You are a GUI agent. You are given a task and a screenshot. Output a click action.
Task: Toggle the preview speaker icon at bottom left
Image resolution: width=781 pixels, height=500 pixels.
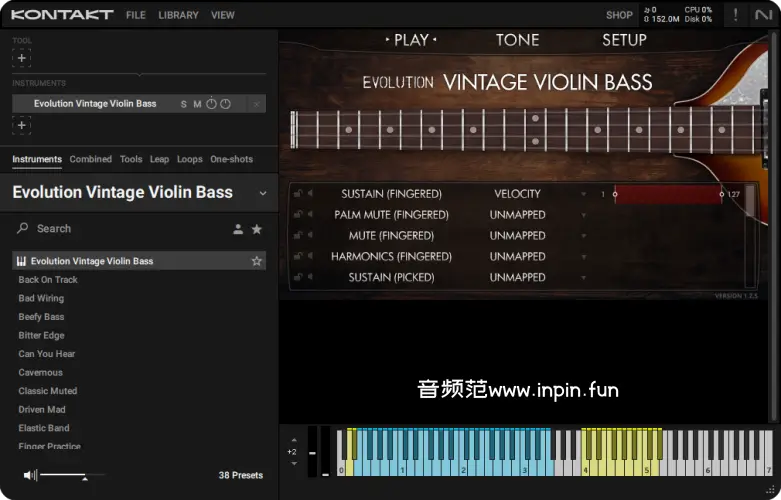30,475
